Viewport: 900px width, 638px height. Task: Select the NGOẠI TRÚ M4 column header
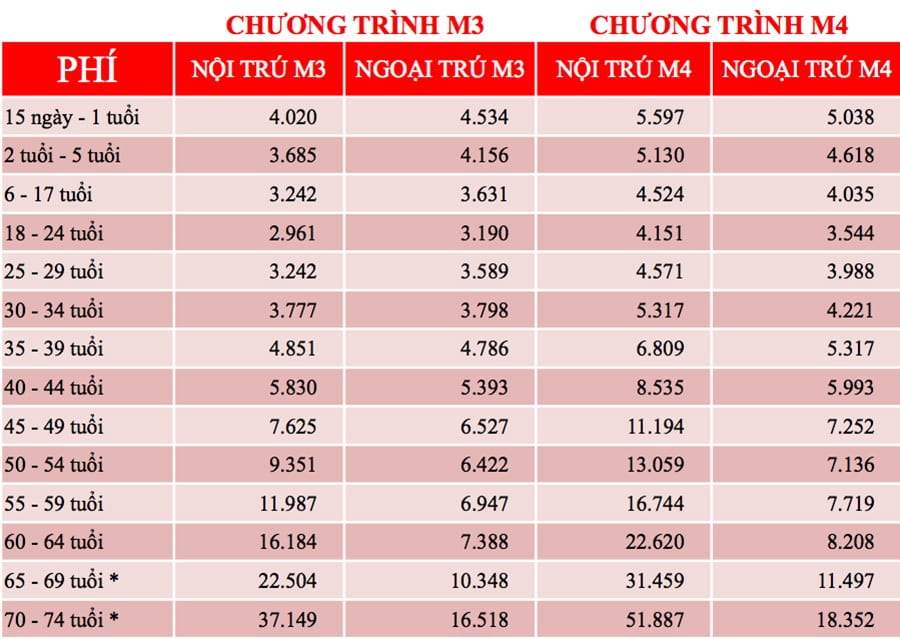(x=806, y=69)
